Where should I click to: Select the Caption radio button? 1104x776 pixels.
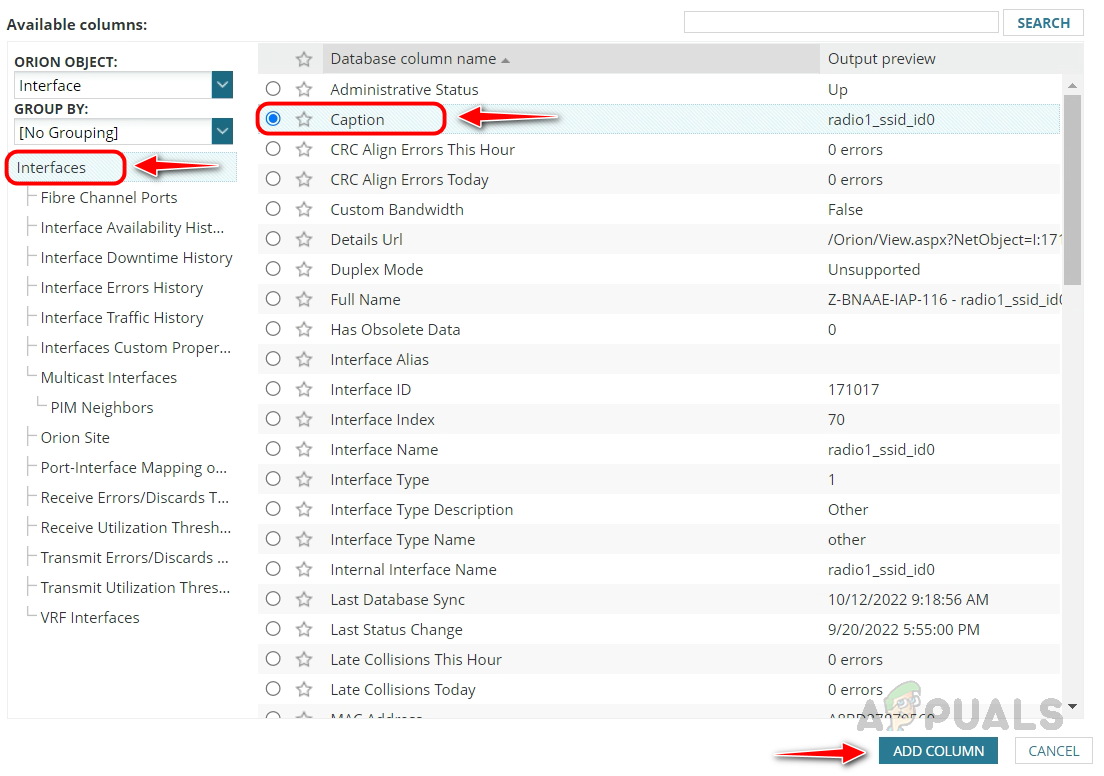tap(273, 119)
